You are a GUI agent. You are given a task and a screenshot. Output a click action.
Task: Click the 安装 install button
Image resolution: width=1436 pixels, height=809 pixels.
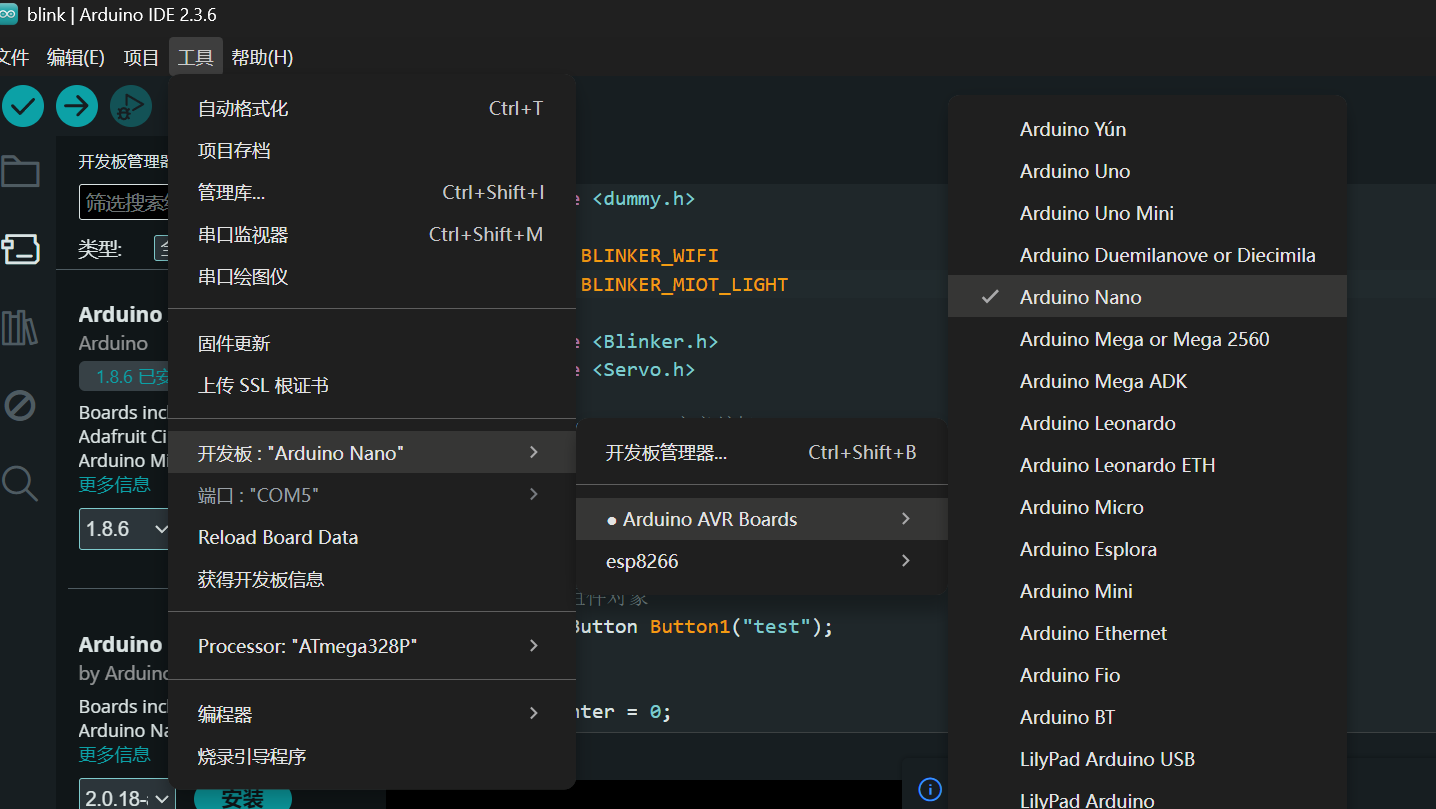tap(242, 797)
